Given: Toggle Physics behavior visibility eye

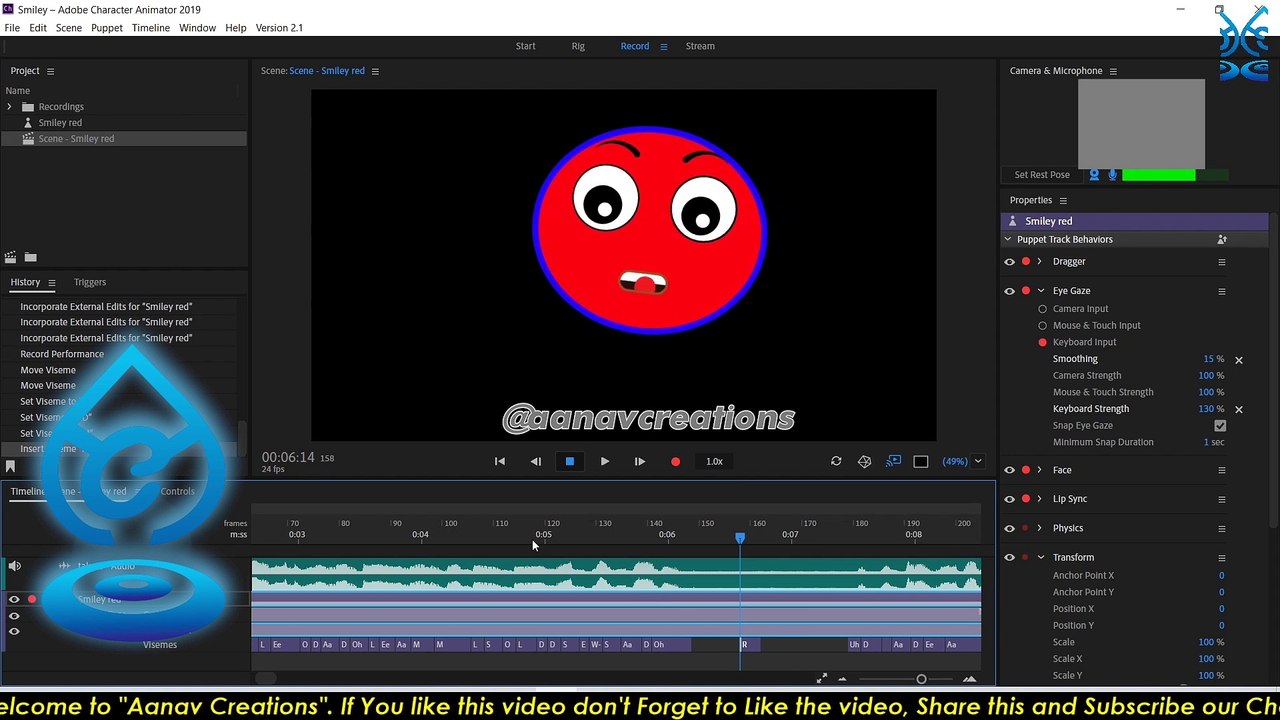Looking at the screenshot, I should (1009, 528).
